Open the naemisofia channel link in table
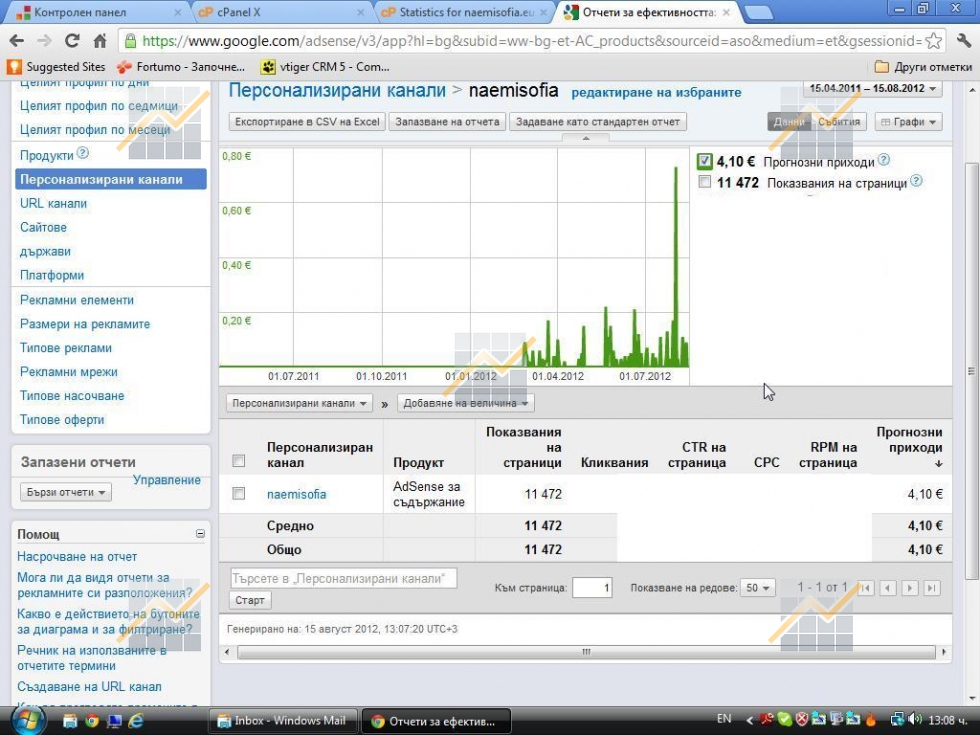 pos(296,494)
